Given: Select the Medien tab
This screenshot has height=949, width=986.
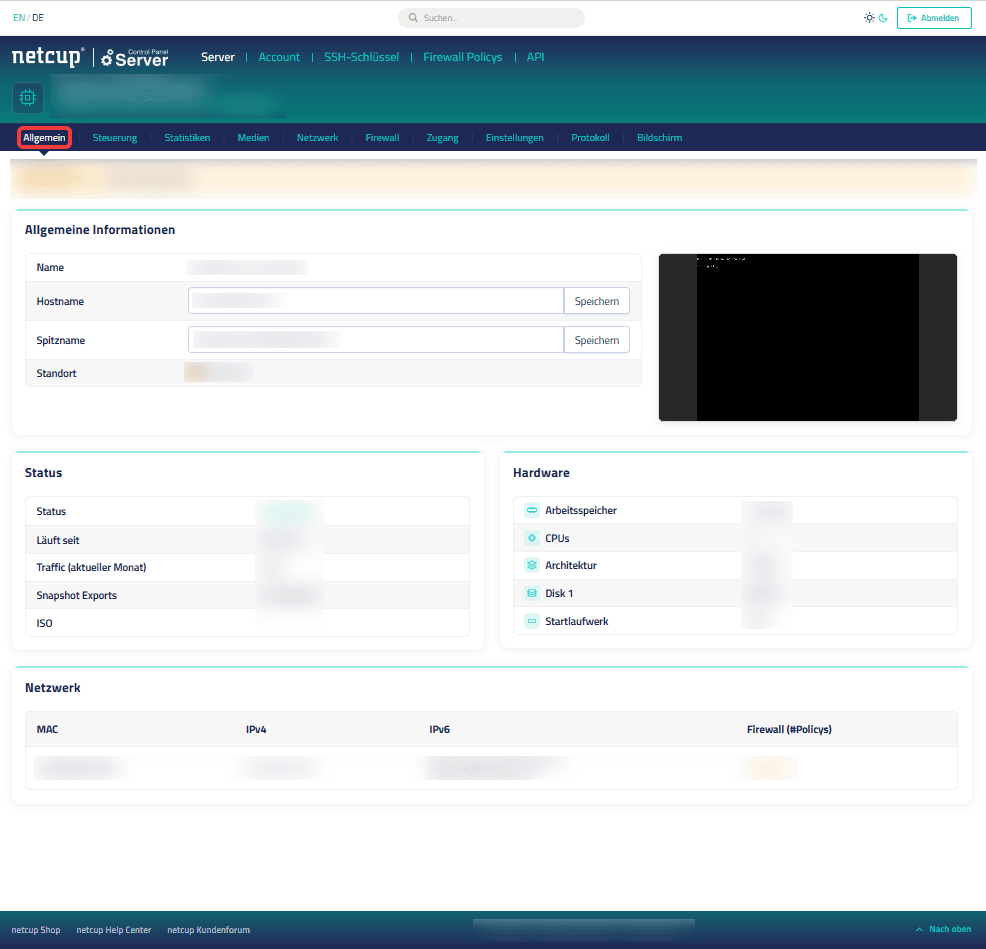Looking at the screenshot, I should (253, 137).
